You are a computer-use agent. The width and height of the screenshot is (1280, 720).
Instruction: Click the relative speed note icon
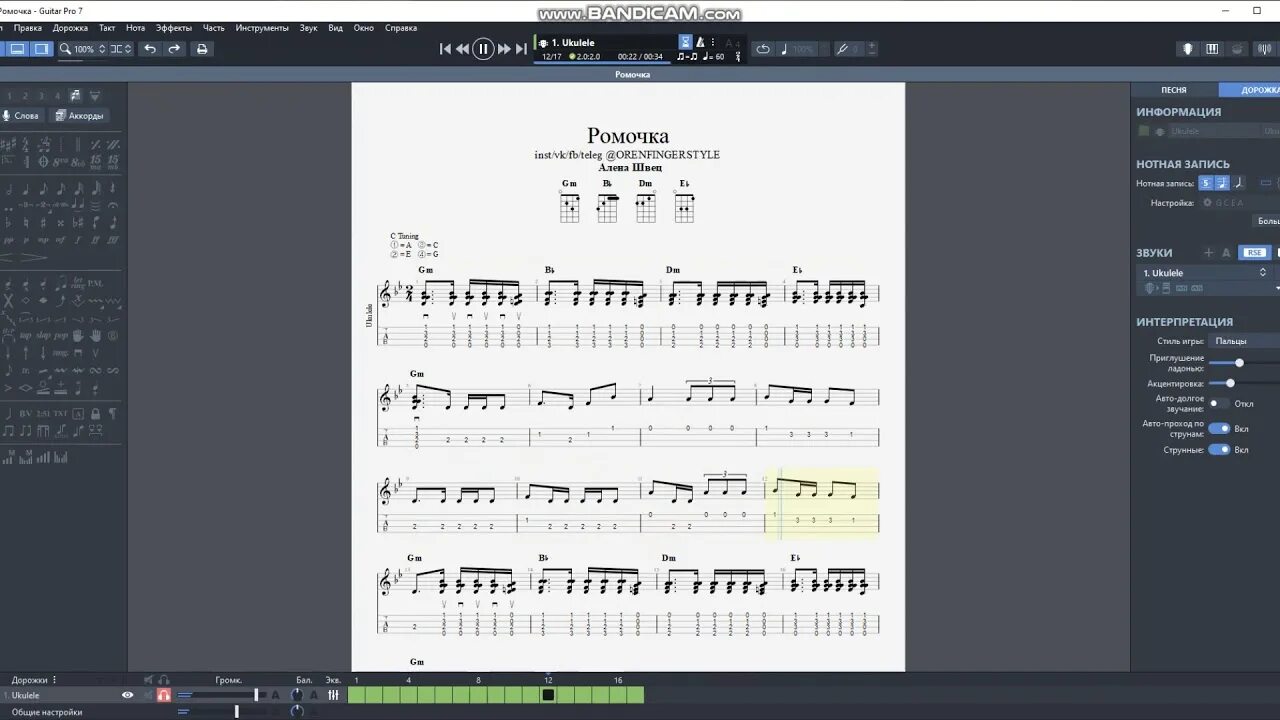784,49
